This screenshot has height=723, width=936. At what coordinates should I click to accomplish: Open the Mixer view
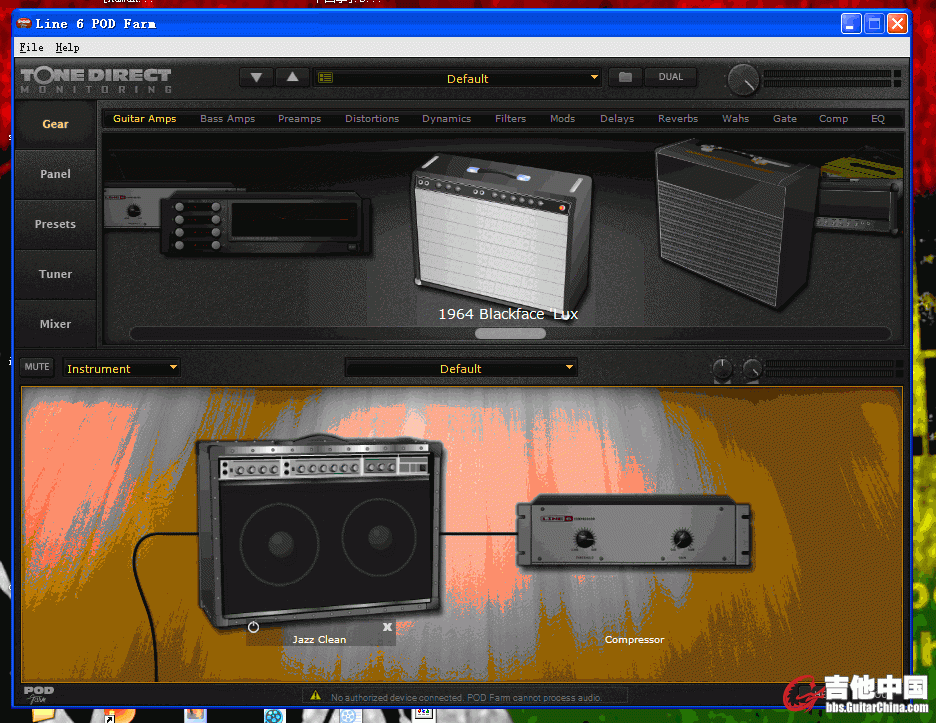pos(56,324)
